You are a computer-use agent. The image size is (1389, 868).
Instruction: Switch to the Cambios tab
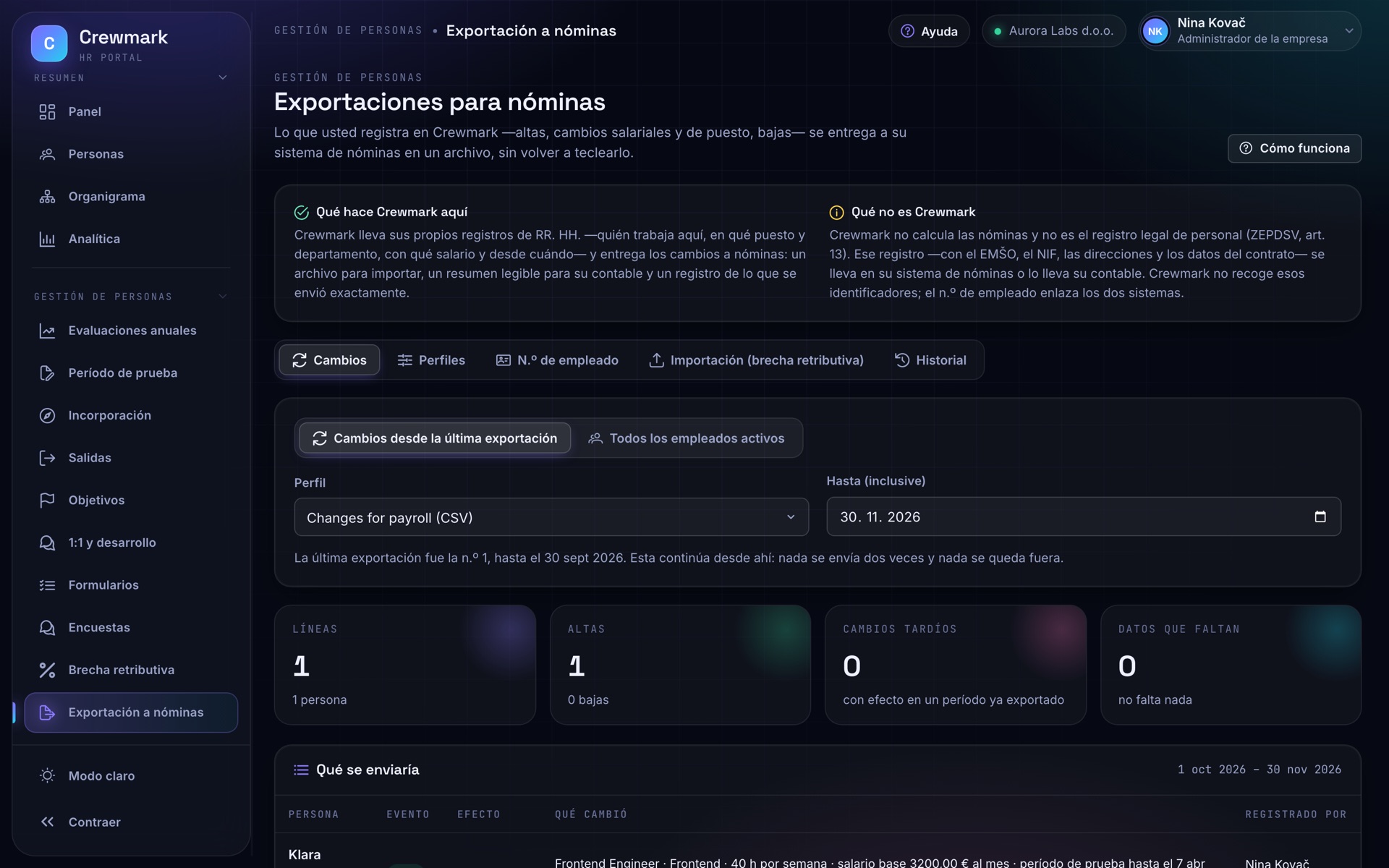coord(329,360)
